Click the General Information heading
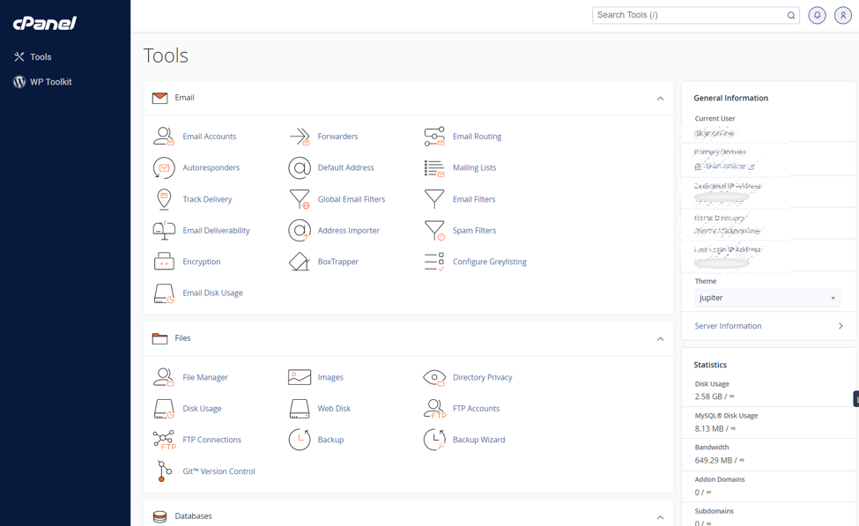Screen dimensions: 859x526 pos(731,98)
